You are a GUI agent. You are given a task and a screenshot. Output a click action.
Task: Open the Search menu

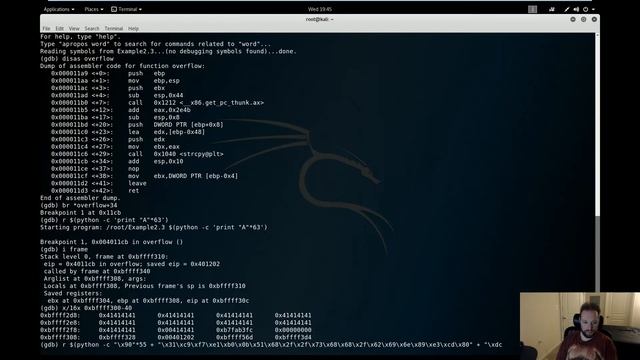92,29
